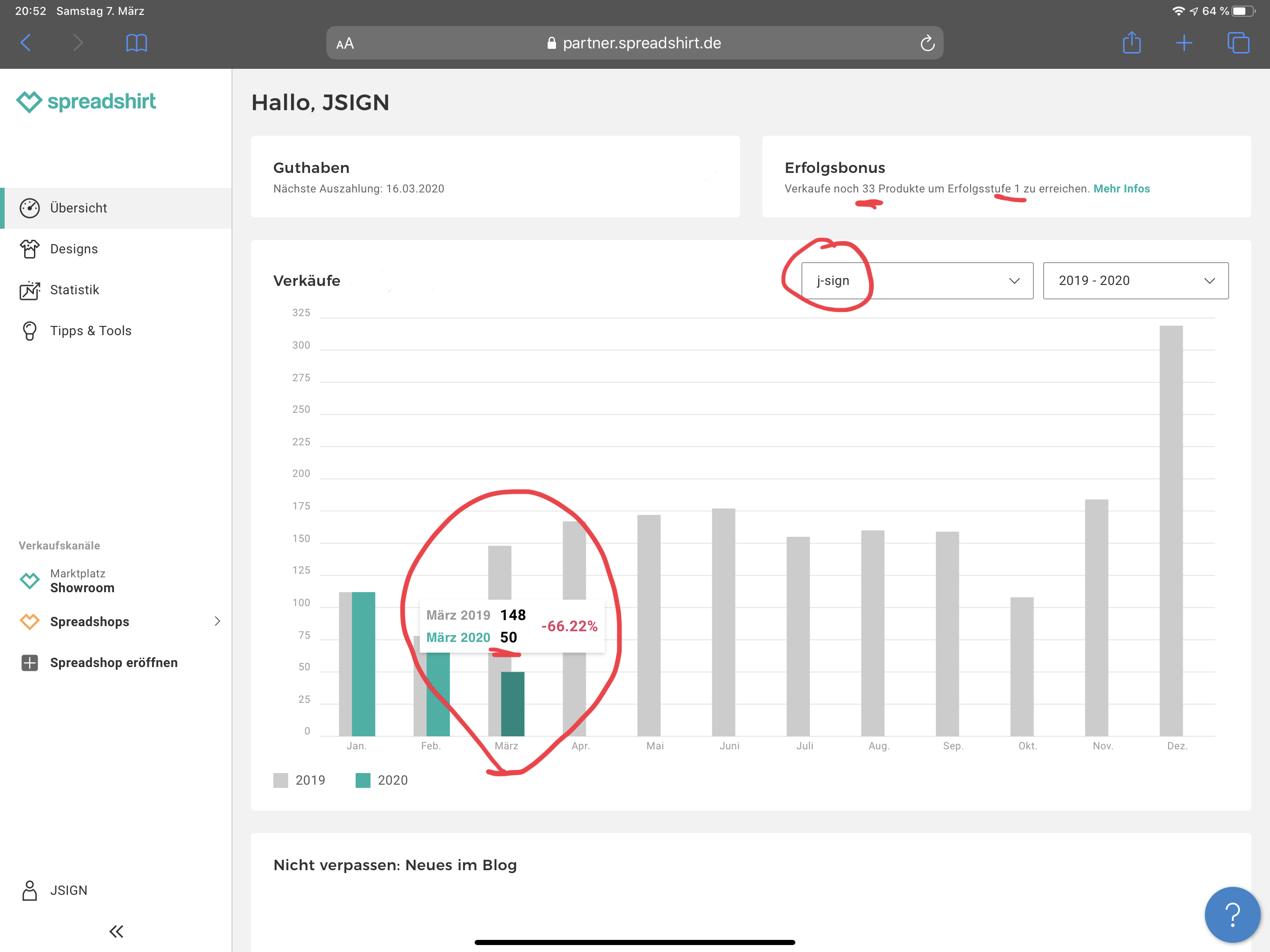
Task: Open the 2019 - 2020 year dropdown
Action: [x=1135, y=281]
